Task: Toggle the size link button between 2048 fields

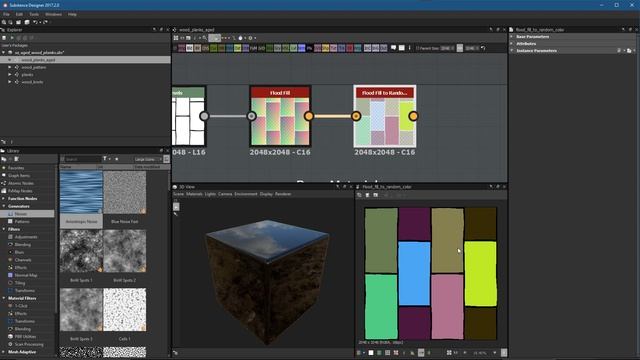Action: pyautogui.click(x=460, y=48)
